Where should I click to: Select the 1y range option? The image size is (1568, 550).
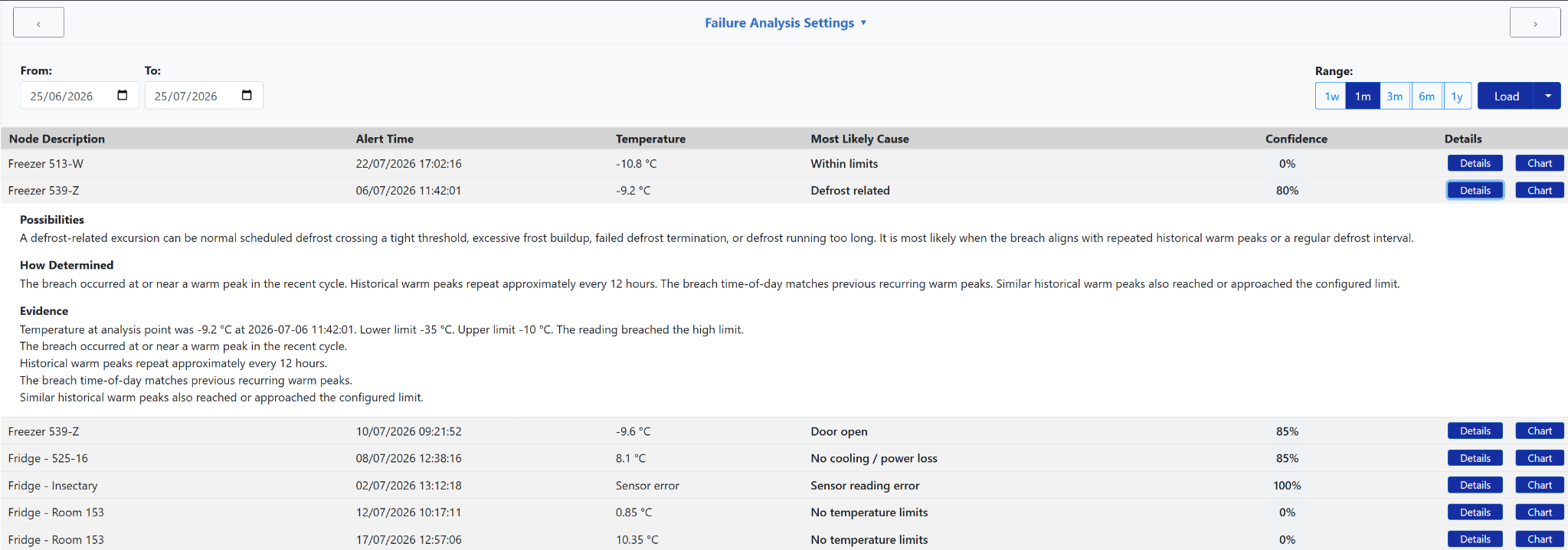coord(1457,97)
